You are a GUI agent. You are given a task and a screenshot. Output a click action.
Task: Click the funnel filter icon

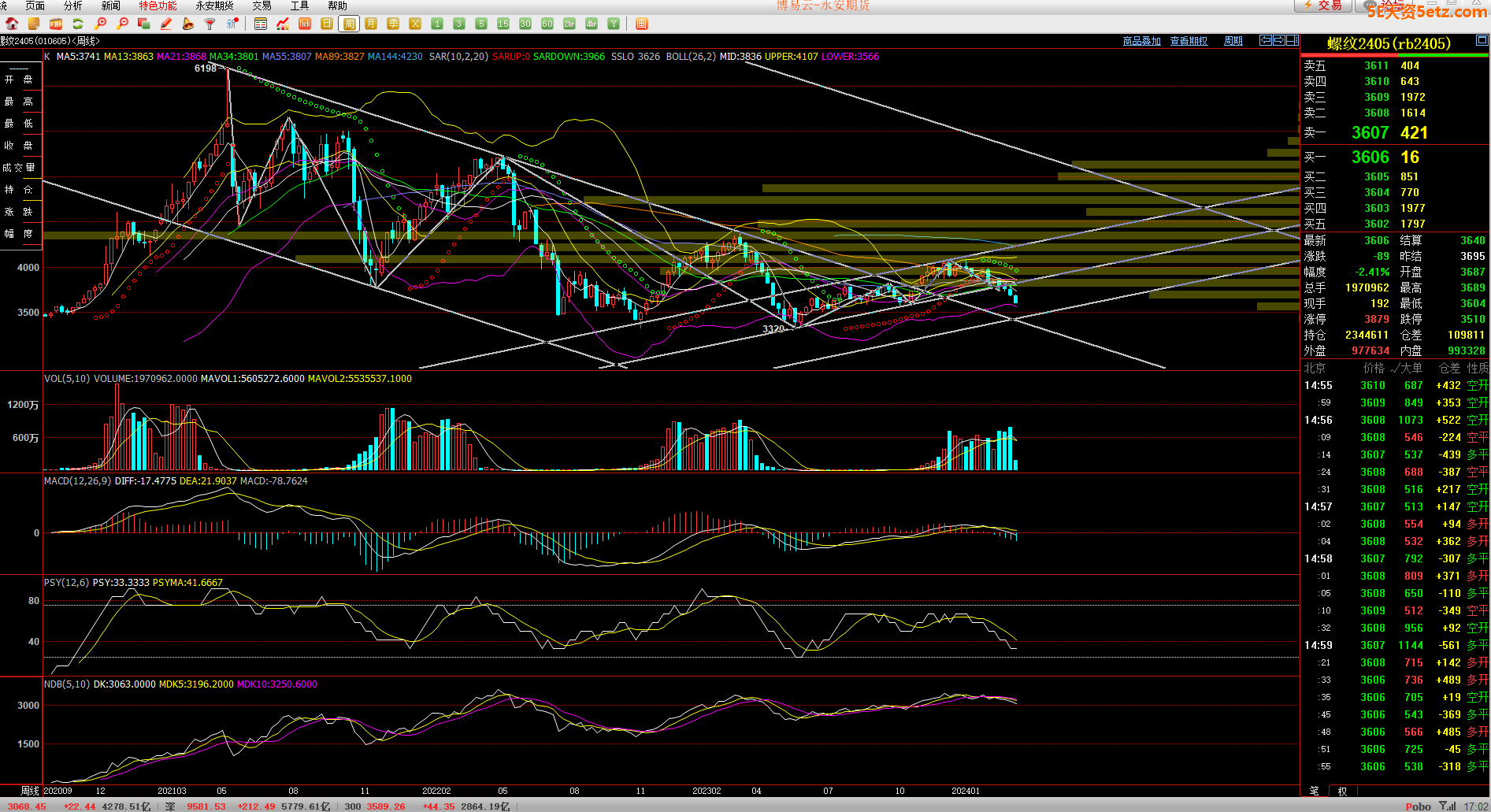point(210,24)
